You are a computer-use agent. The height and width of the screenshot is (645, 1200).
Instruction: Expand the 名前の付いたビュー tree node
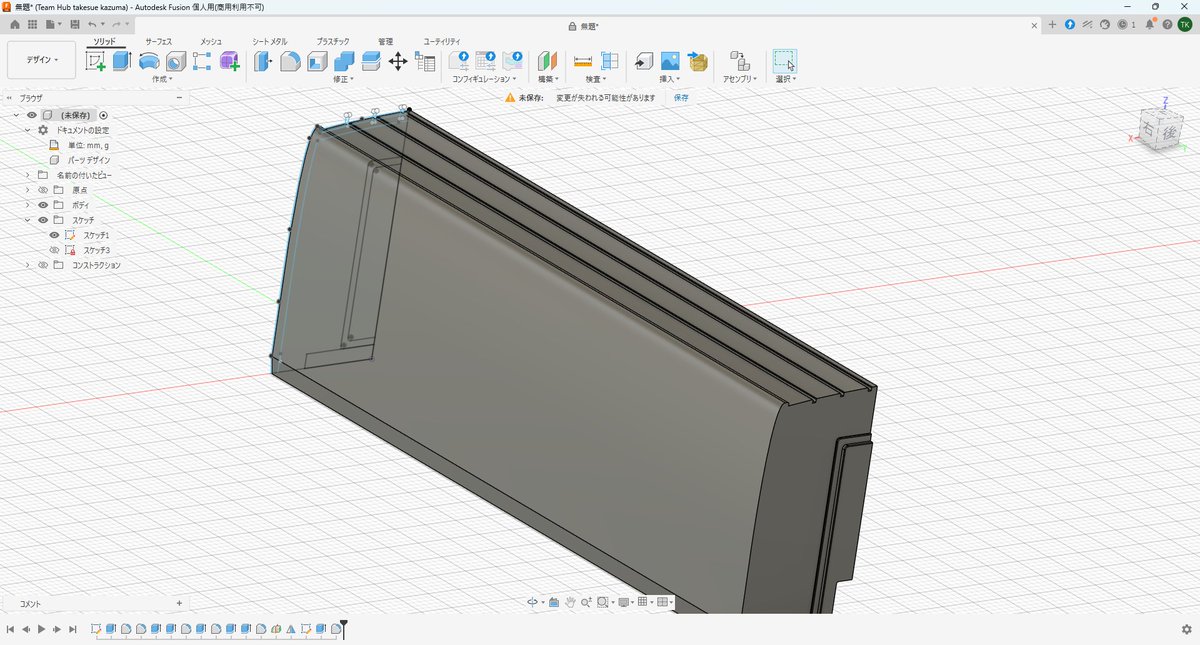28,175
